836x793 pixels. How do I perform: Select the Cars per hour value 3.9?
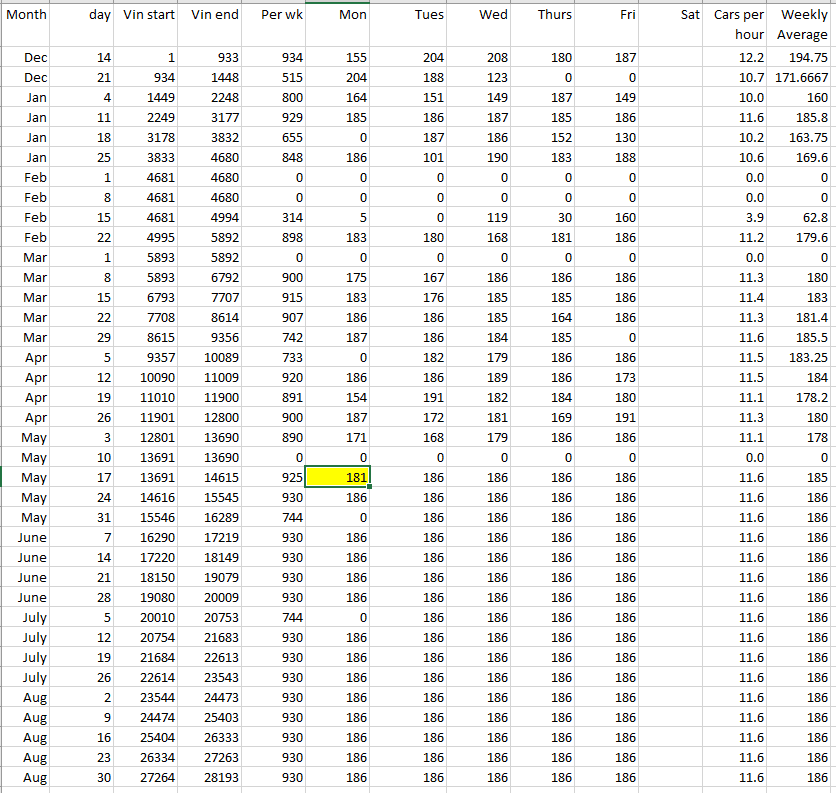tap(738, 217)
